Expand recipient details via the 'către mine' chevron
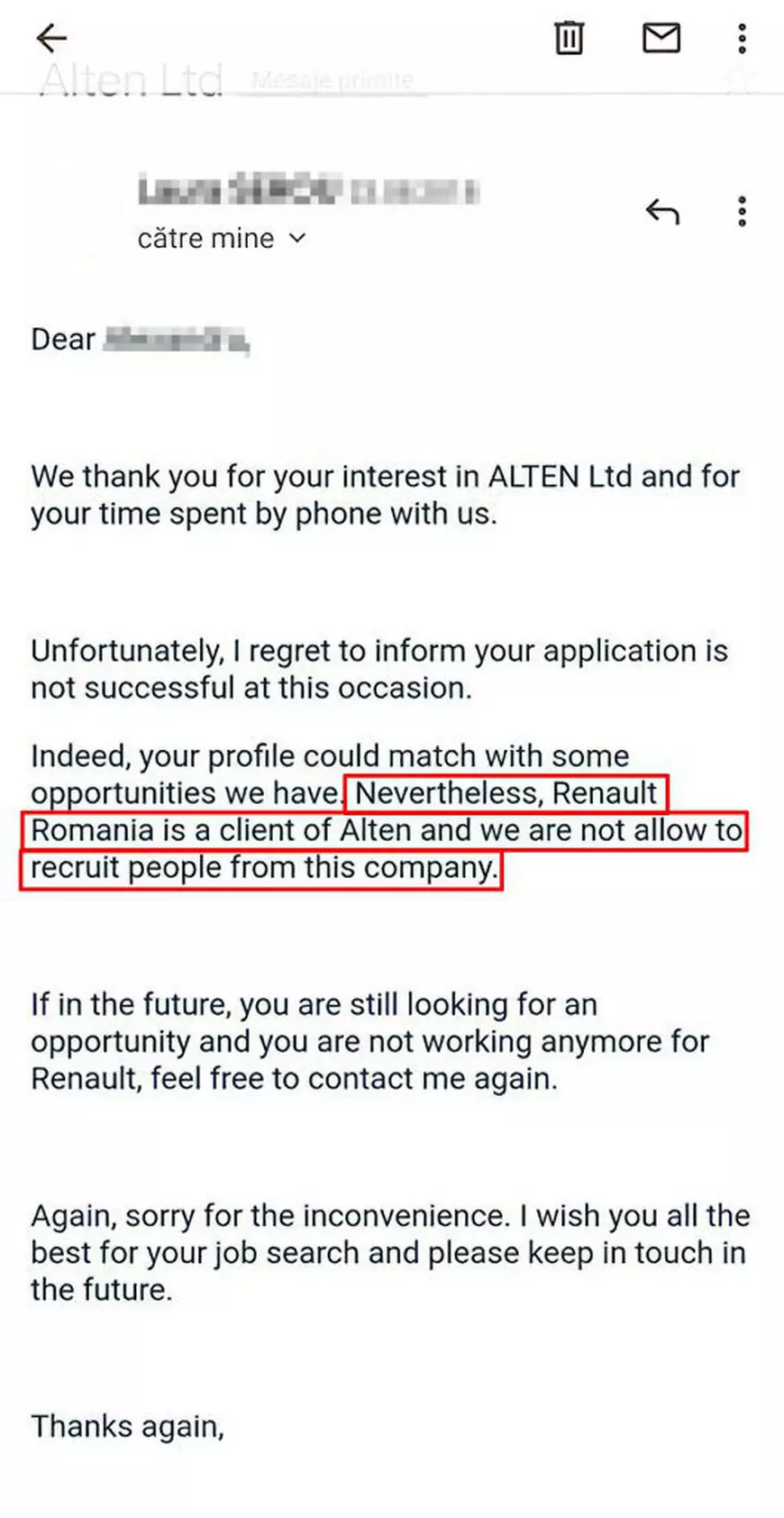The width and height of the screenshot is (784, 1518). pos(297,239)
